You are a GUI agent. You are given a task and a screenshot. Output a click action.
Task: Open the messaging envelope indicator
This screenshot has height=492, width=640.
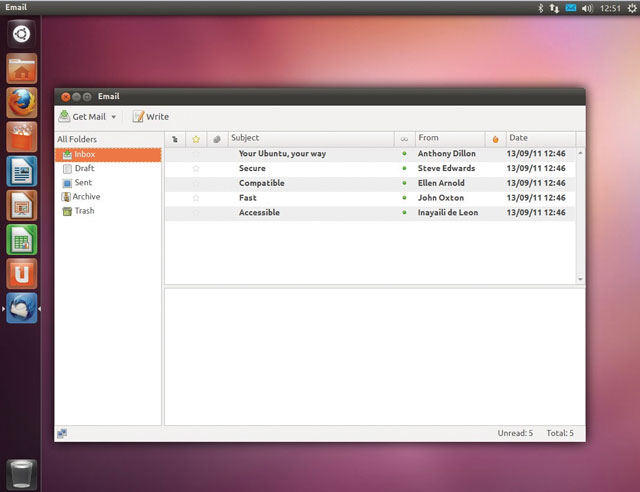tap(571, 8)
